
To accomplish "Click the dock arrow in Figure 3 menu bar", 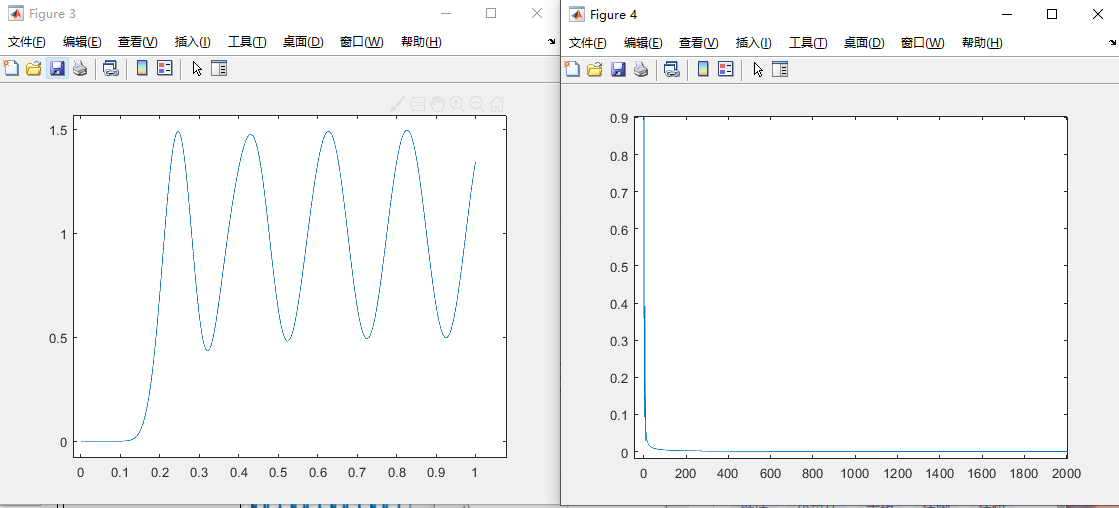I will [552, 42].
